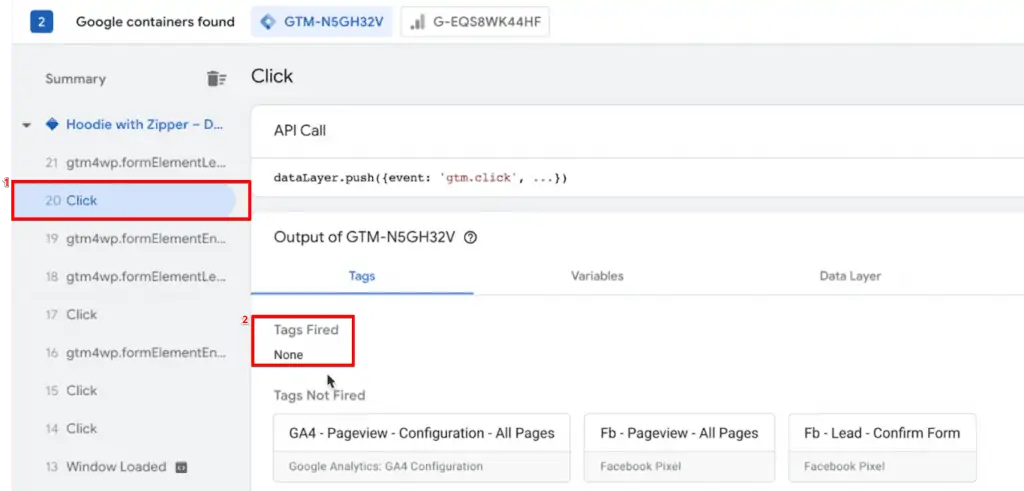Viewport: 1024px width, 491px height.
Task: Open the Summary view
Action: (x=75, y=79)
